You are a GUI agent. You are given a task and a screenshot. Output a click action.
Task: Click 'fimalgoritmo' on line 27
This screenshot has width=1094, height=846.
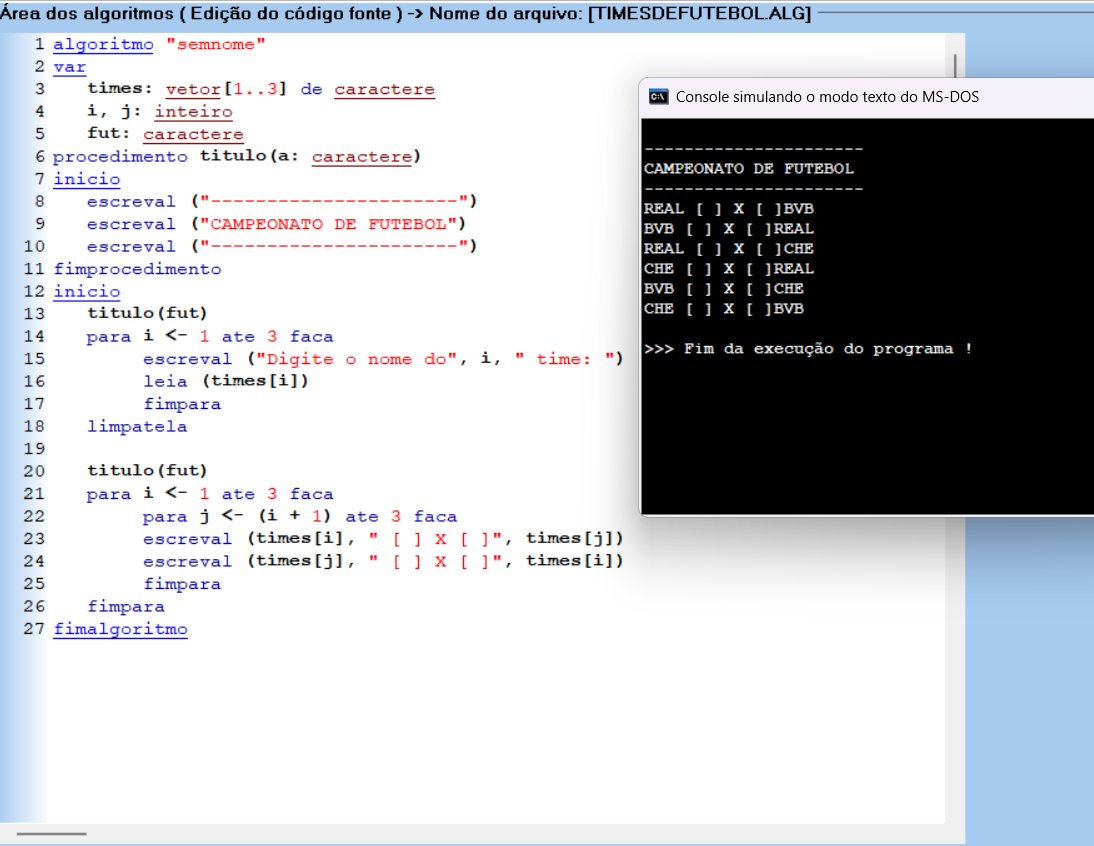click(120, 629)
